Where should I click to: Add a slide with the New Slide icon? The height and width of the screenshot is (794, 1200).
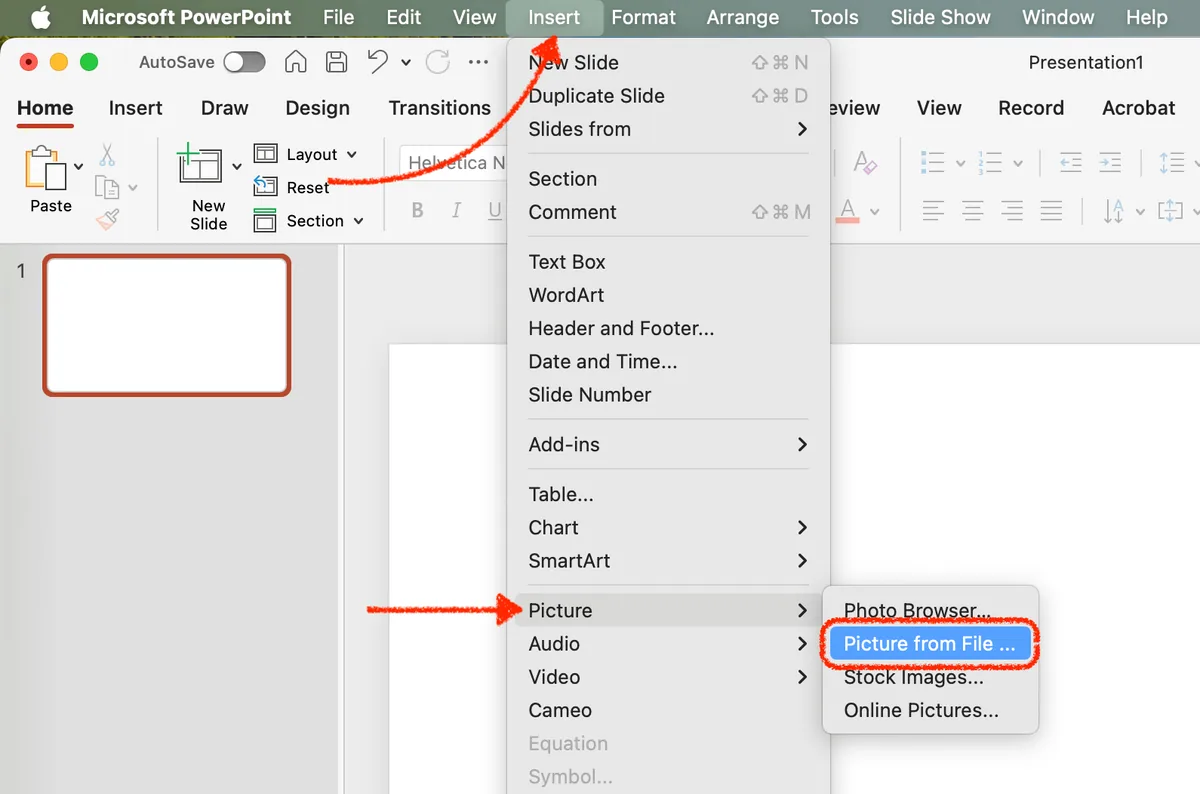[200, 164]
